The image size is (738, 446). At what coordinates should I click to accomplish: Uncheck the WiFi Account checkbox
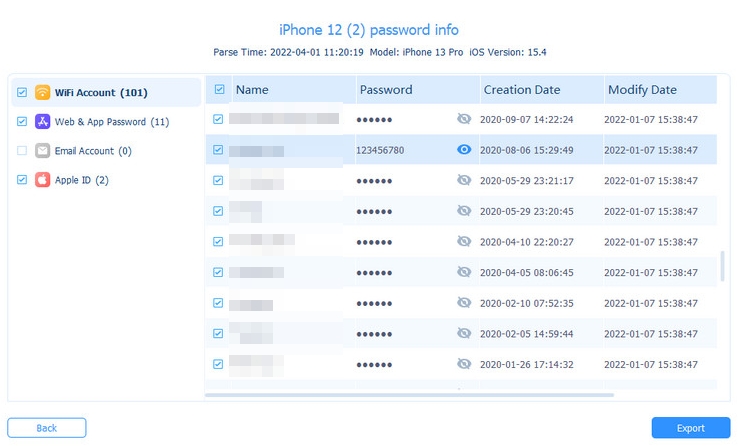(22, 93)
